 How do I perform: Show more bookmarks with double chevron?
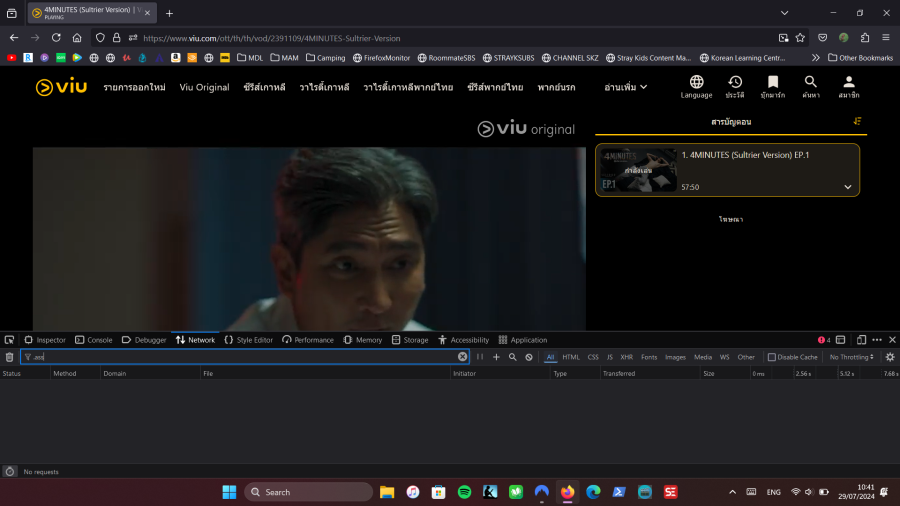pyautogui.click(x=815, y=57)
